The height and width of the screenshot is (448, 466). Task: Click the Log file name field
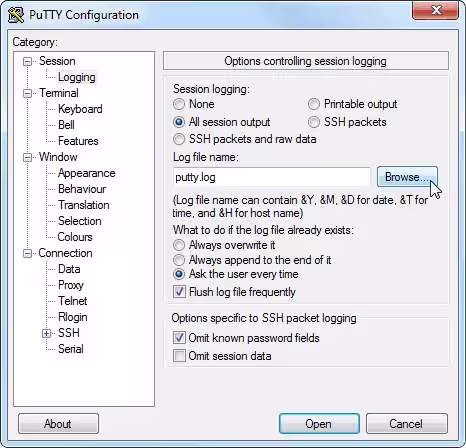pyautogui.click(x=271, y=177)
